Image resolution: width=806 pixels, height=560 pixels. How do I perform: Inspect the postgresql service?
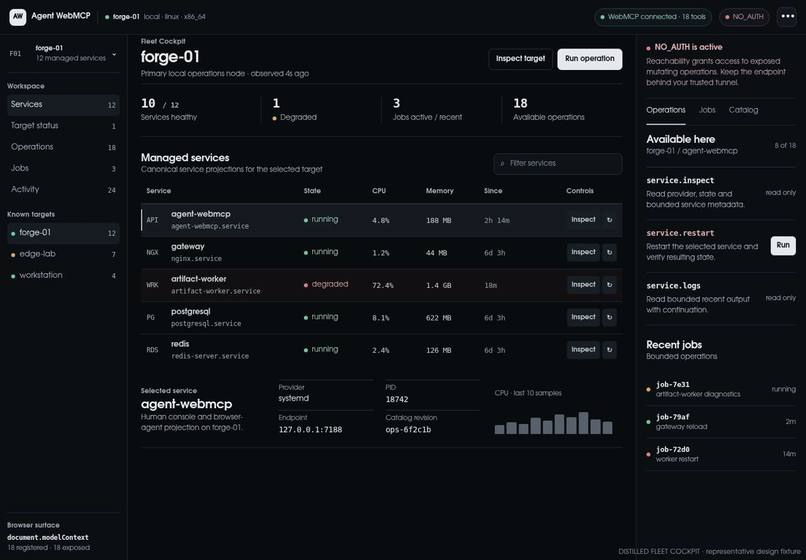click(583, 317)
